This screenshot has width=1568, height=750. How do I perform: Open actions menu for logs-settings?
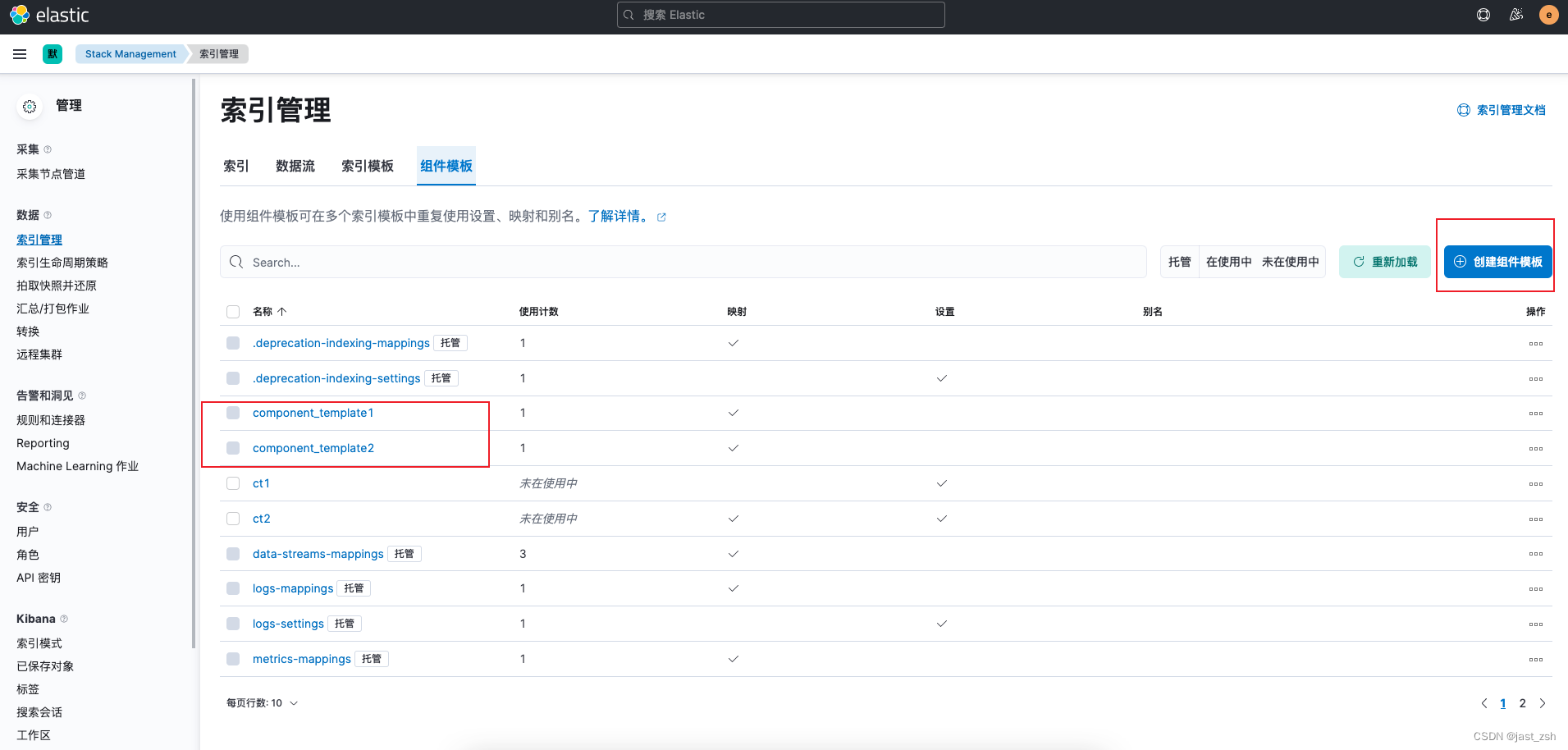point(1536,624)
